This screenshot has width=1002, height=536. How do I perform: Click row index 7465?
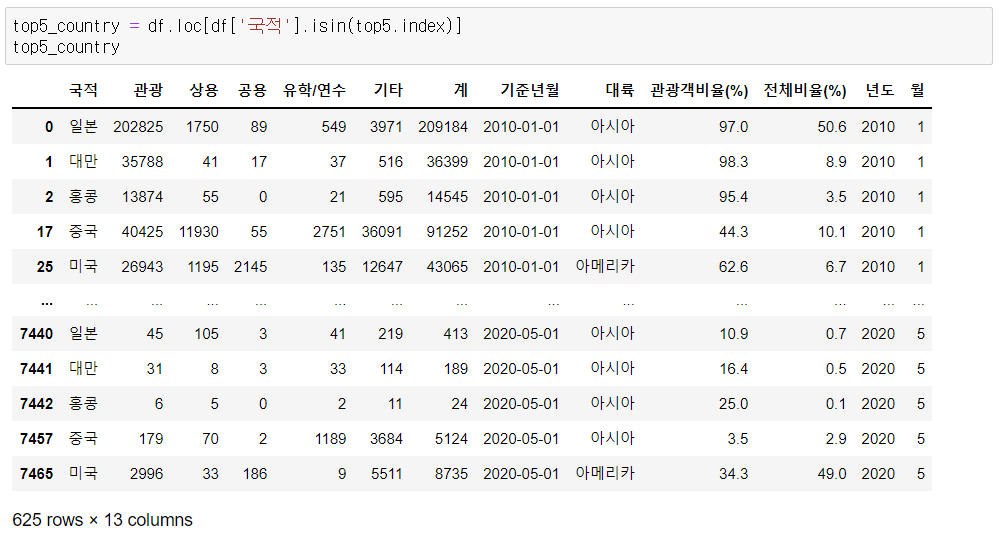click(x=36, y=474)
